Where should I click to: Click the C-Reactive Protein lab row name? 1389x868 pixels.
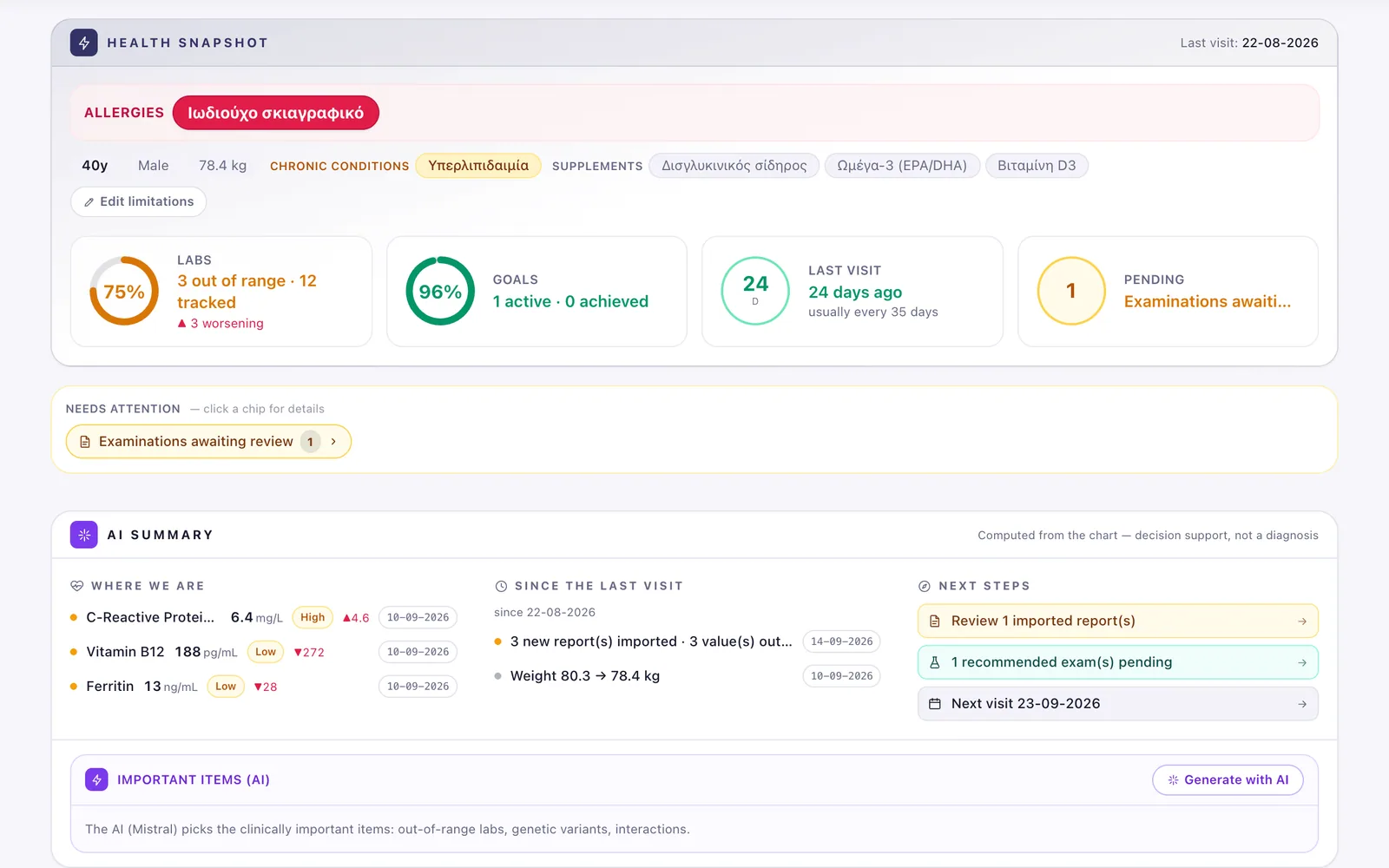point(150,617)
